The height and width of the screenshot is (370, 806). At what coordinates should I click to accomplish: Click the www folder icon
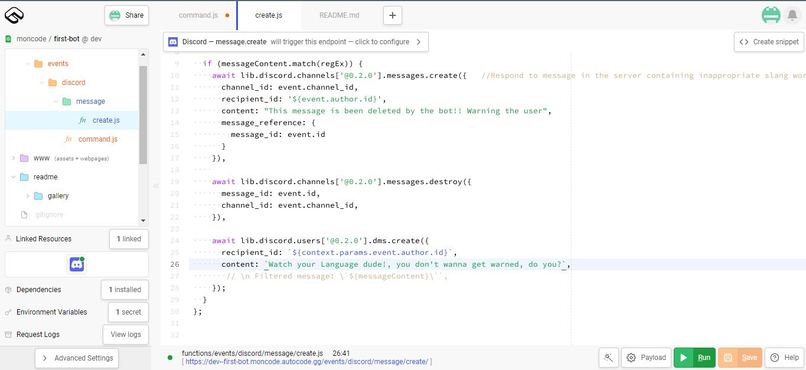24,158
